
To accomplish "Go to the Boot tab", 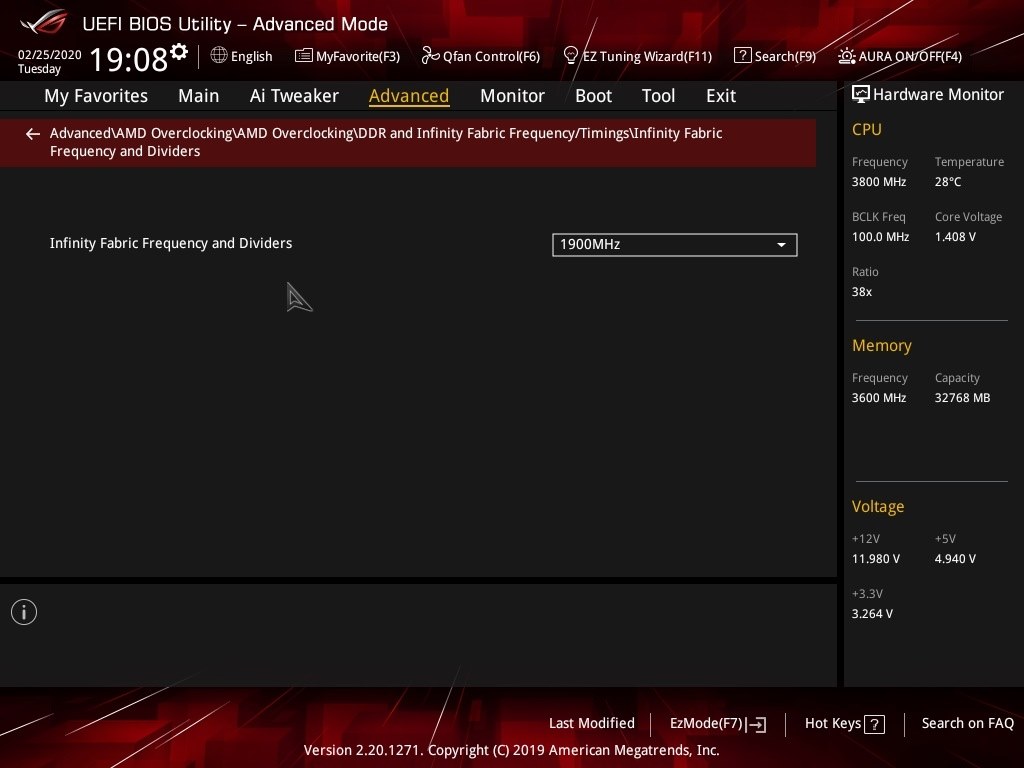I will [x=593, y=96].
